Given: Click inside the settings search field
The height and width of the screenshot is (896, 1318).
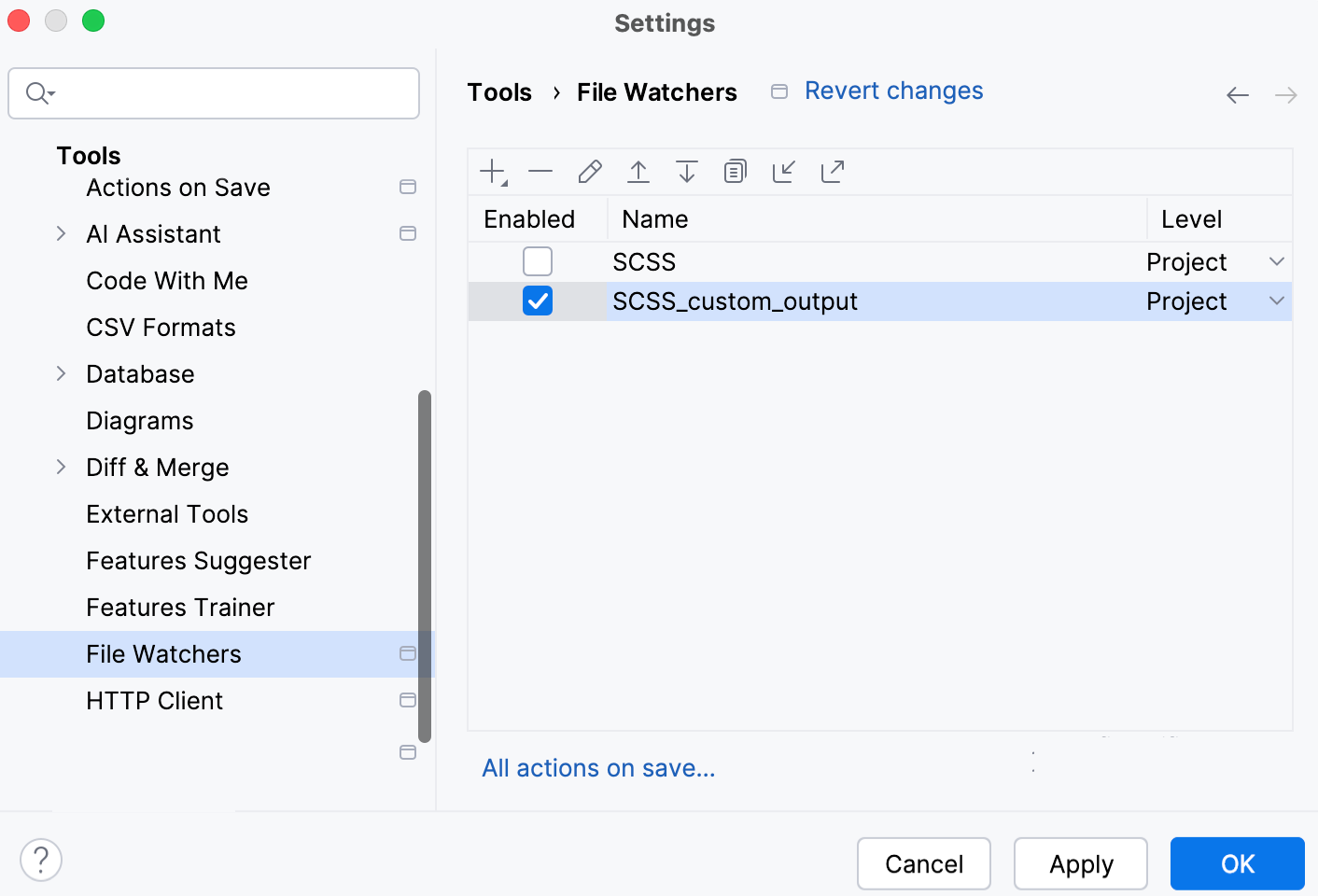Looking at the screenshot, I should pos(214,93).
